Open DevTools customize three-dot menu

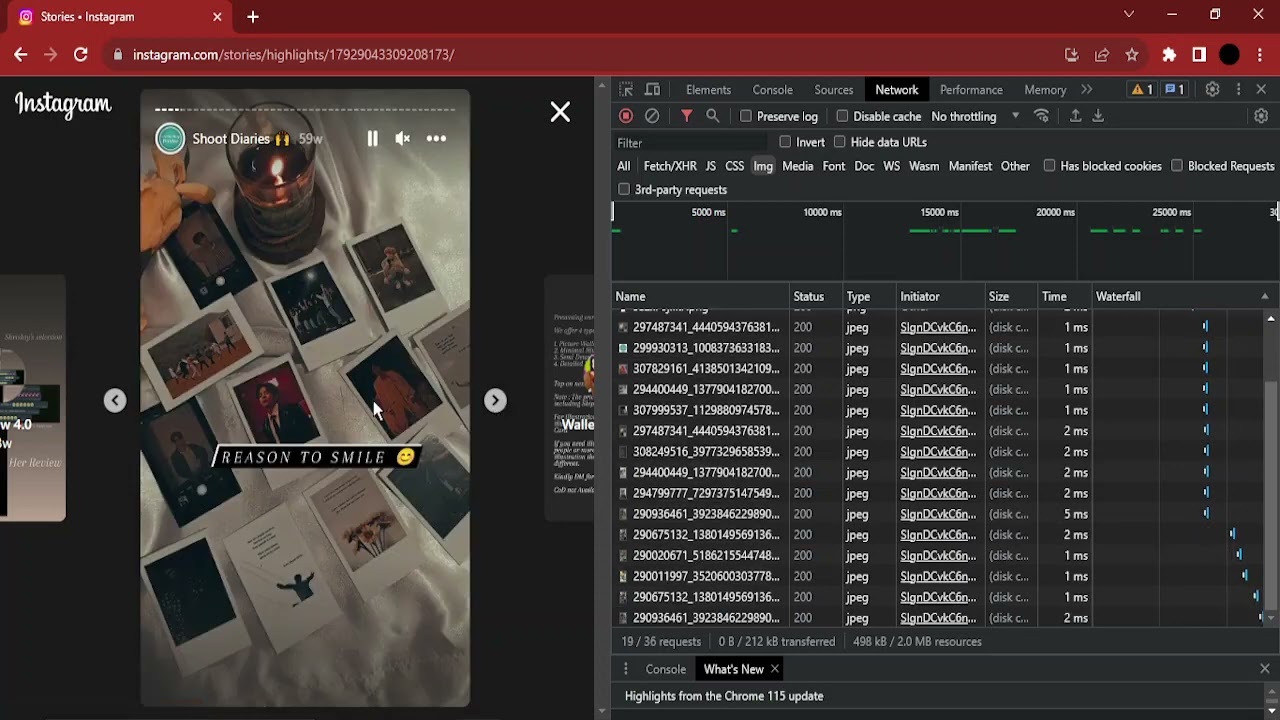(x=1238, y=90)
